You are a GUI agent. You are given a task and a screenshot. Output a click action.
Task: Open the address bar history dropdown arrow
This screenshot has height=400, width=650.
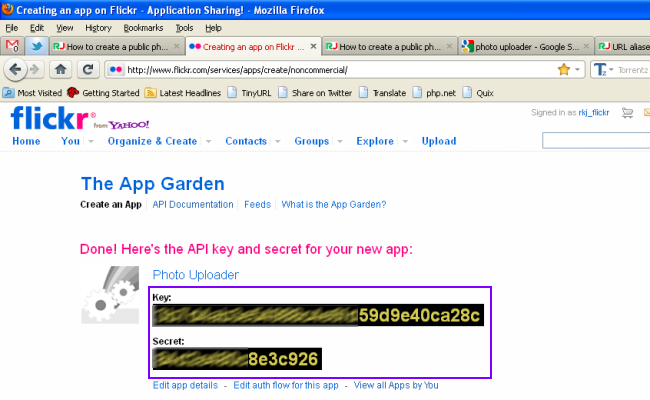577,70
